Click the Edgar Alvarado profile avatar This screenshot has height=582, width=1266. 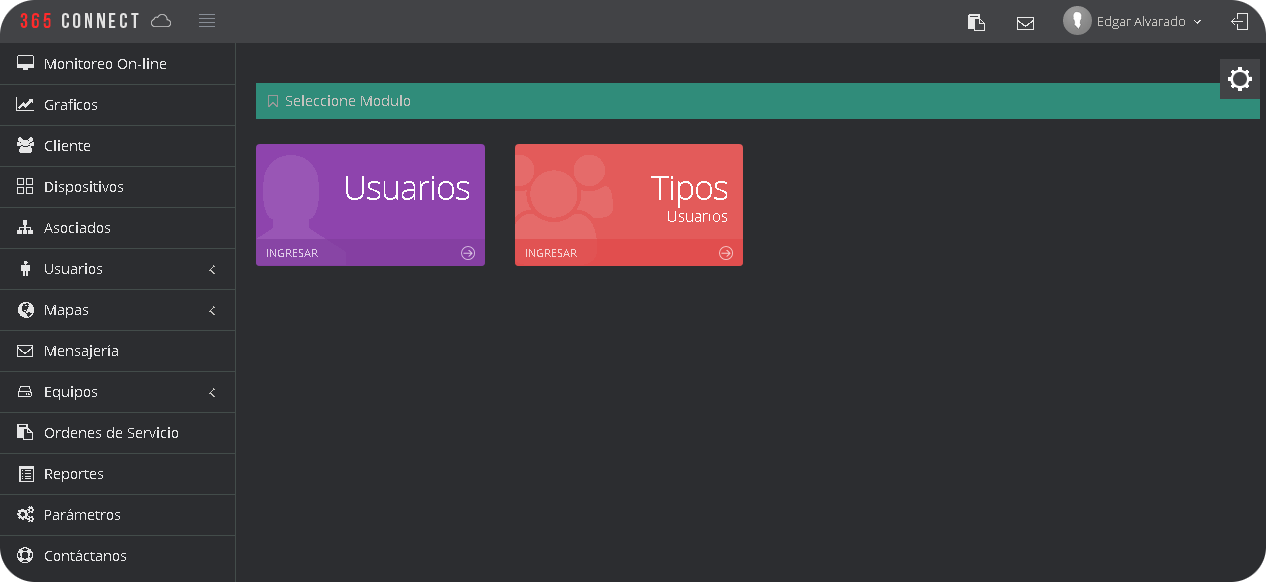pos(1077,21)
